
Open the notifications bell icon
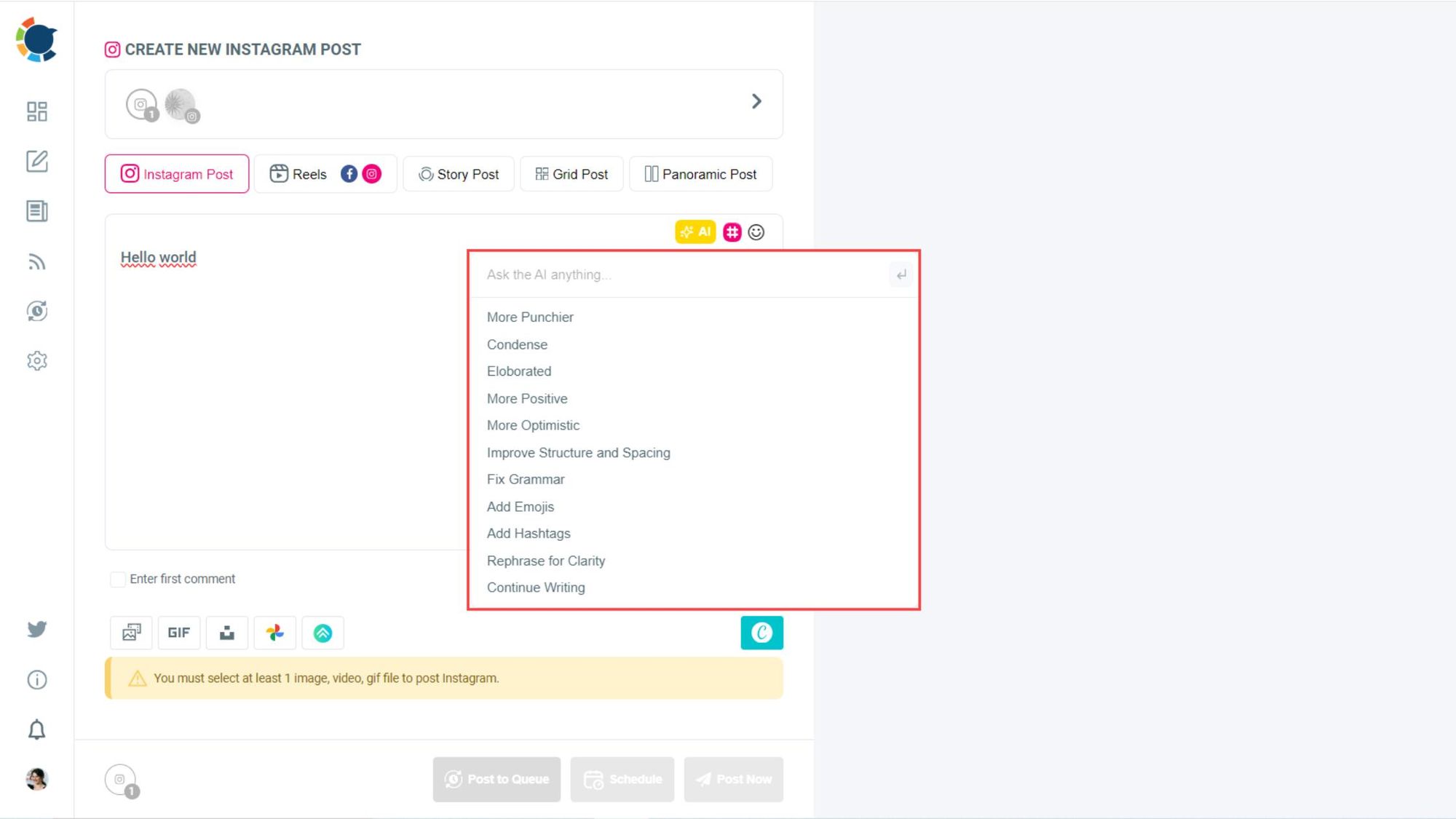pos(36,729)
